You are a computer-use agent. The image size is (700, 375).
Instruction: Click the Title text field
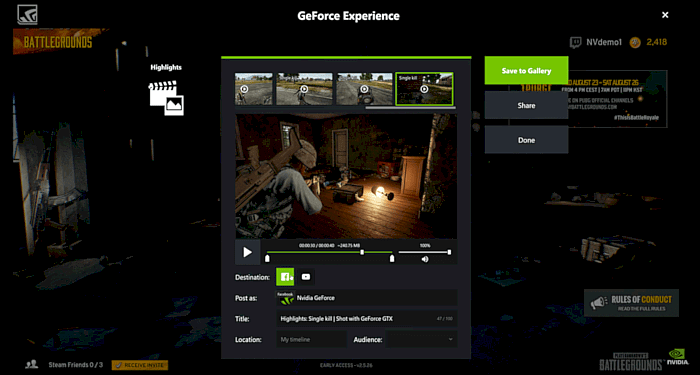pyautogui.click(x=367, y=319)
